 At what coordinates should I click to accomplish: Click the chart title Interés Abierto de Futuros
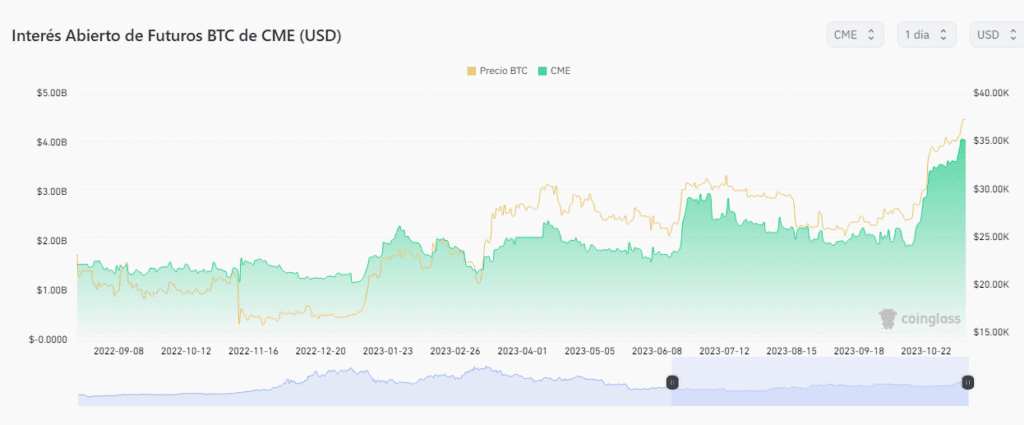(x=176, y=37)
